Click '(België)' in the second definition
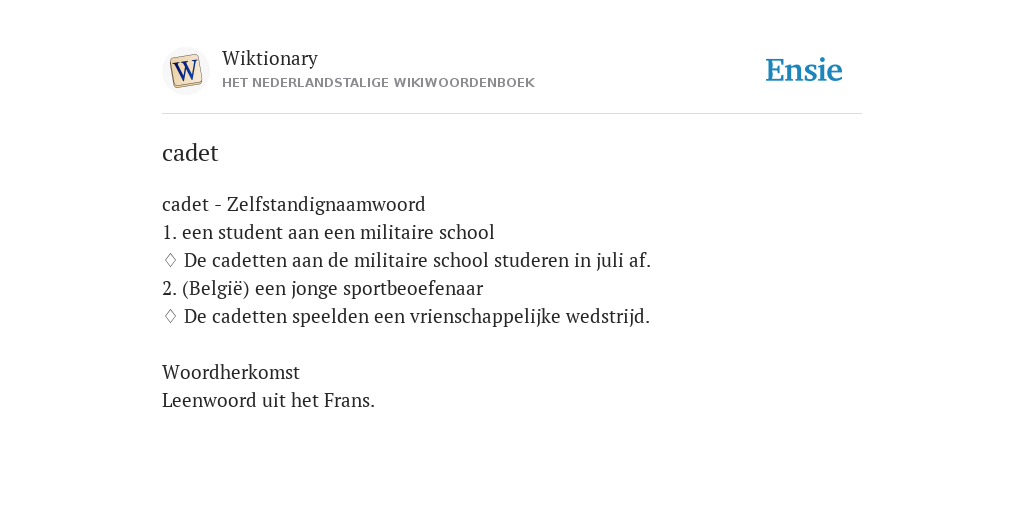 (216, 289)
